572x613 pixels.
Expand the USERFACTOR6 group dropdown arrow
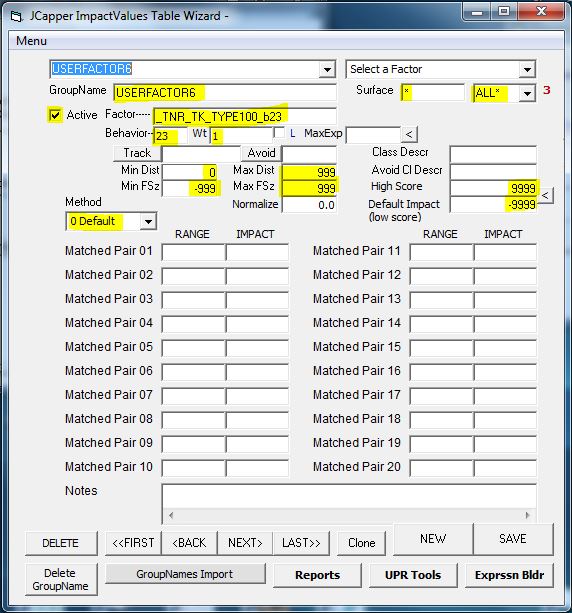[x=327, y=70]
